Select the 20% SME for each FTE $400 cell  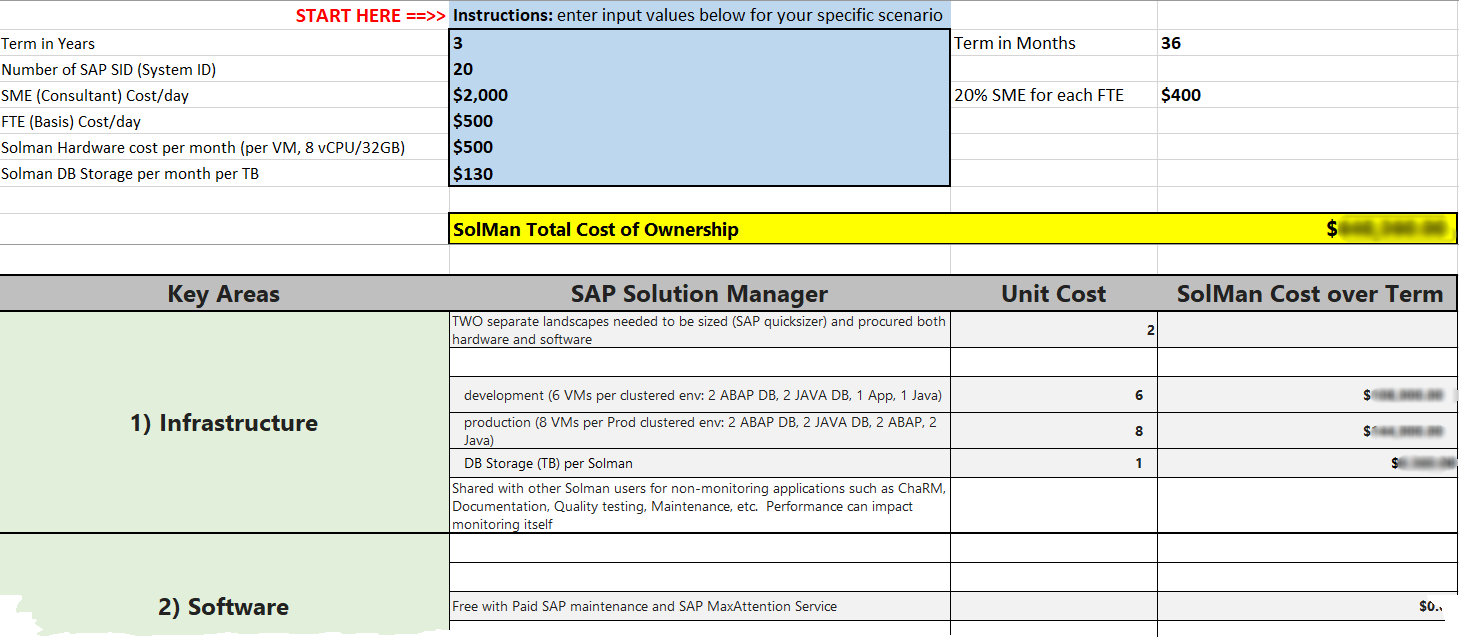[1305, 96]
